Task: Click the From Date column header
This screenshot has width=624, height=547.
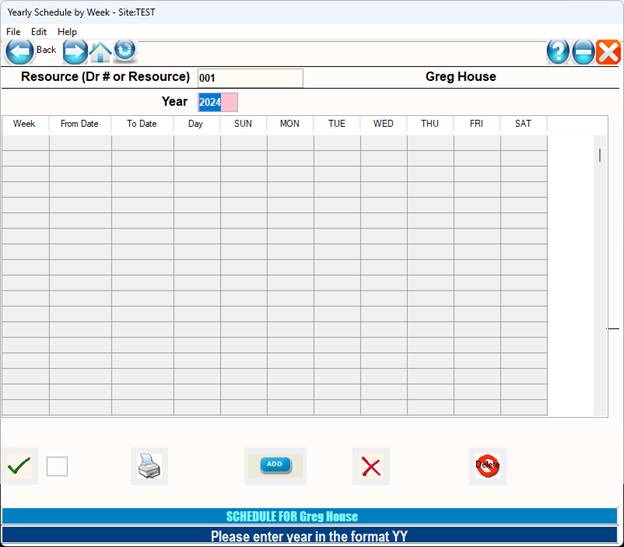Action: point(80,124)
